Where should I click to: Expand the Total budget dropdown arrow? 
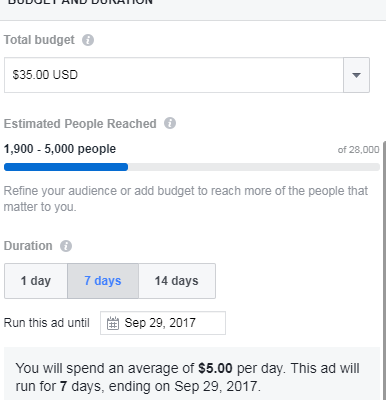356,75
